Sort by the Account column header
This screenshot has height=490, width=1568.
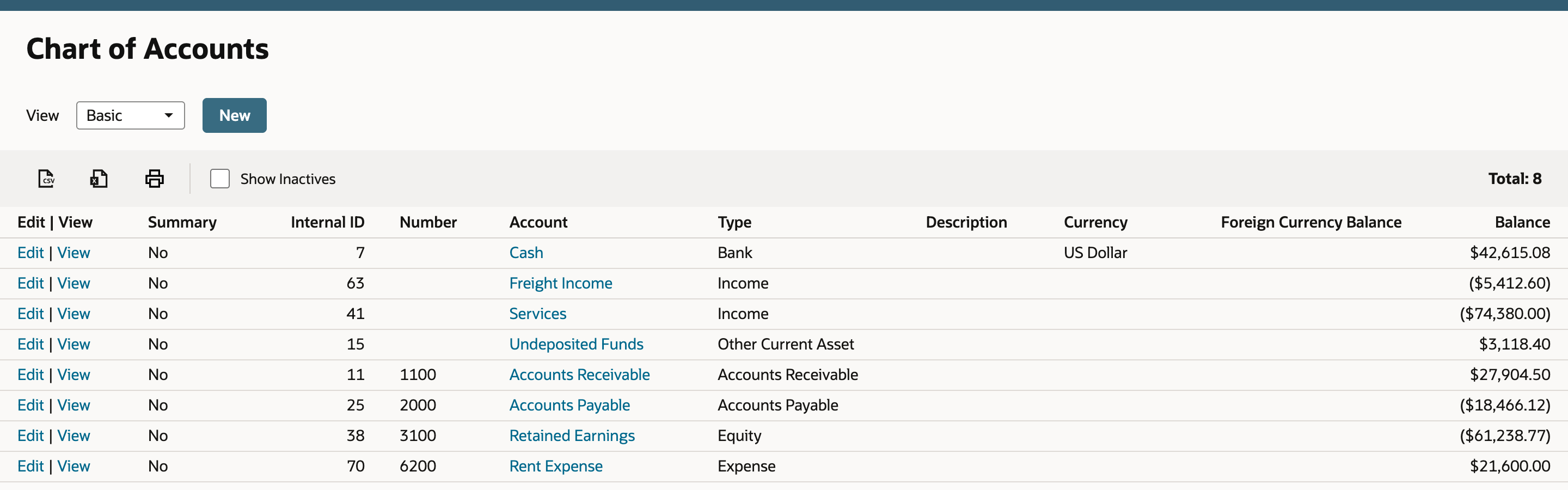pyautogui.click(x=538, y=222)
